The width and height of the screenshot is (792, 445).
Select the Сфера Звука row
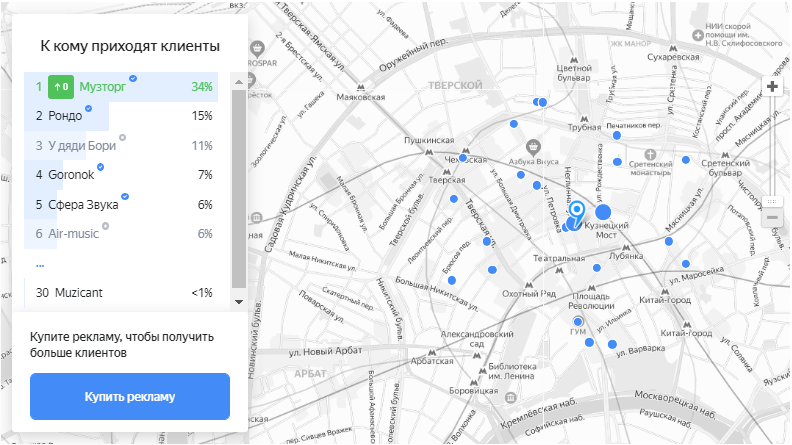click(x=121, y=205)
